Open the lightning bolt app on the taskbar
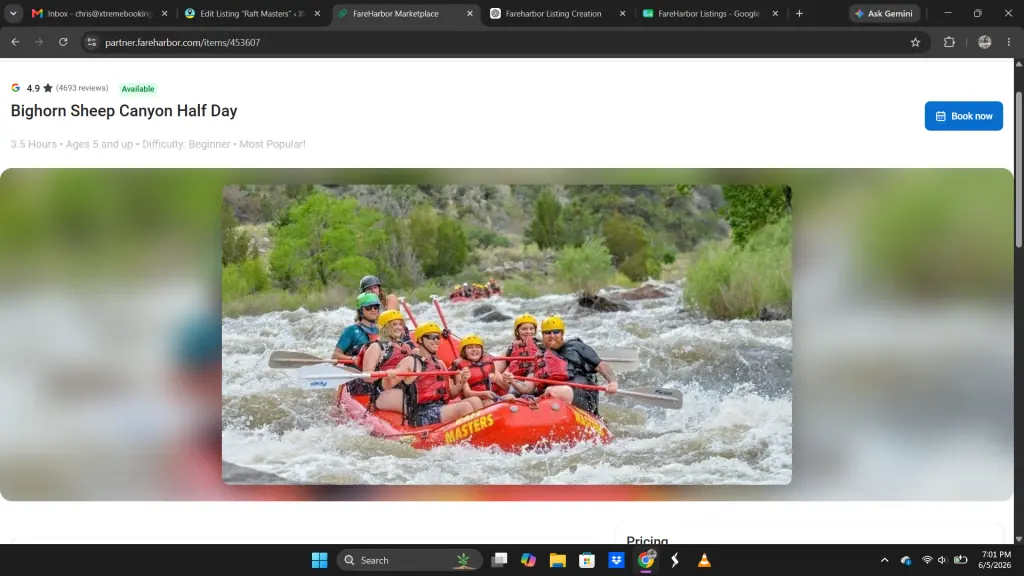Screen dimensions: 1024x576 675,560
